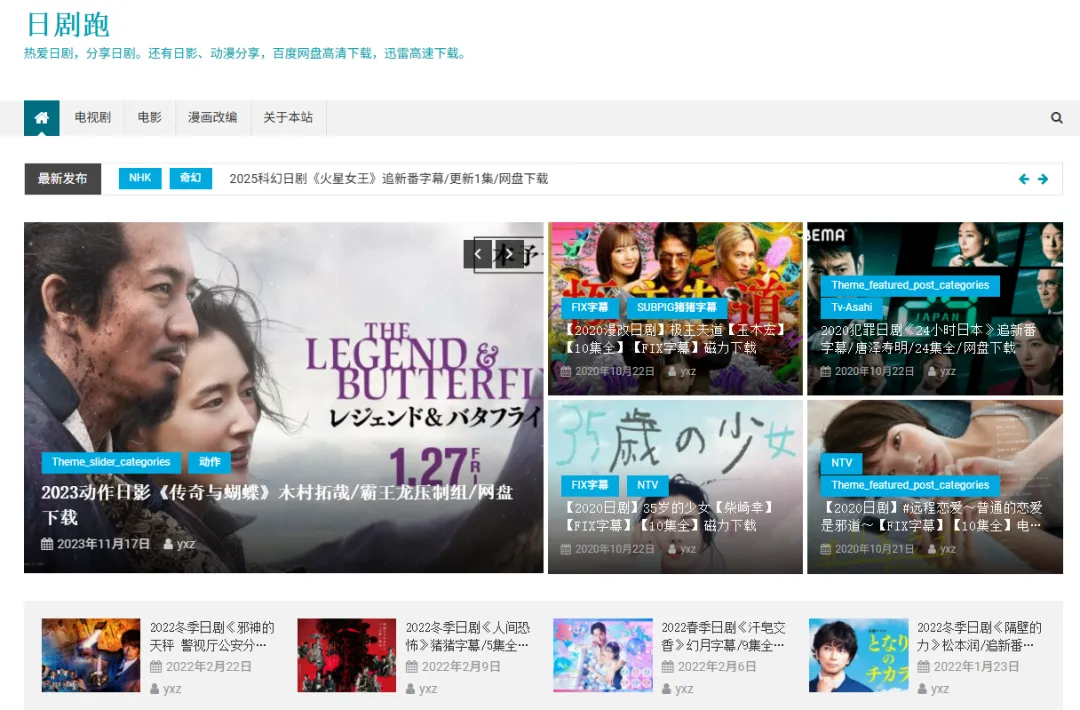Click 人间恐怖 post thumbnail

click(346, 655)
